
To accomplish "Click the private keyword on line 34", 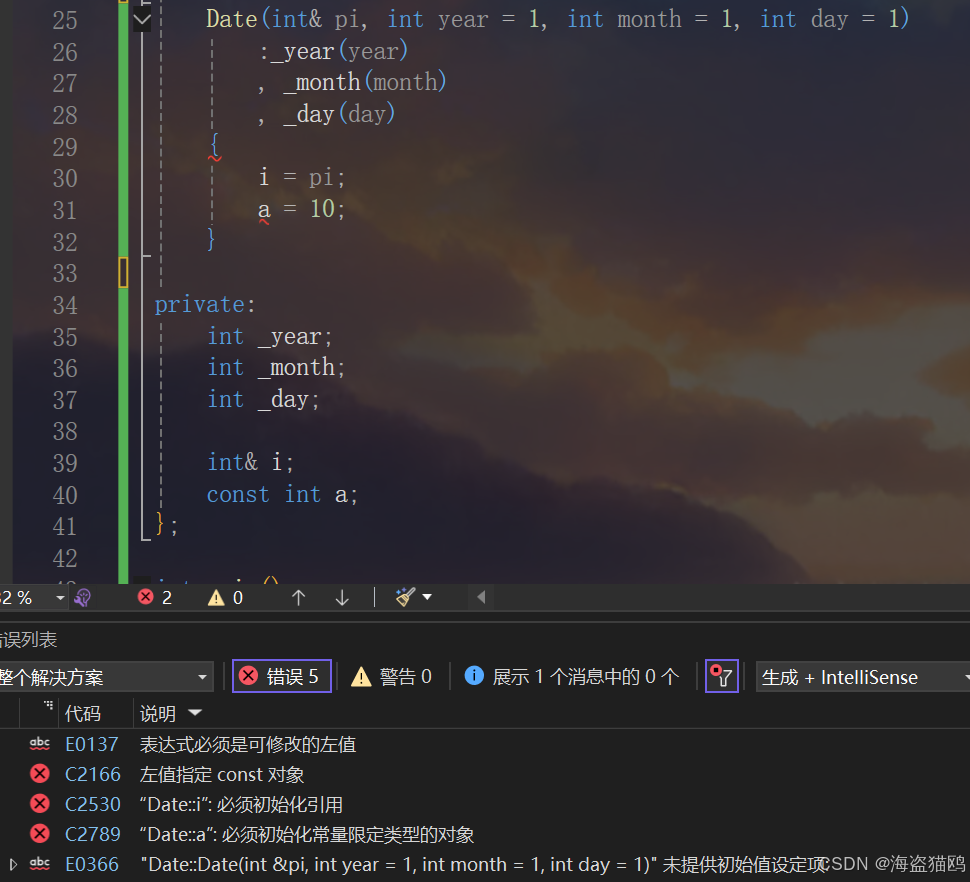I will pyautogui.click(x=199, y=304).
